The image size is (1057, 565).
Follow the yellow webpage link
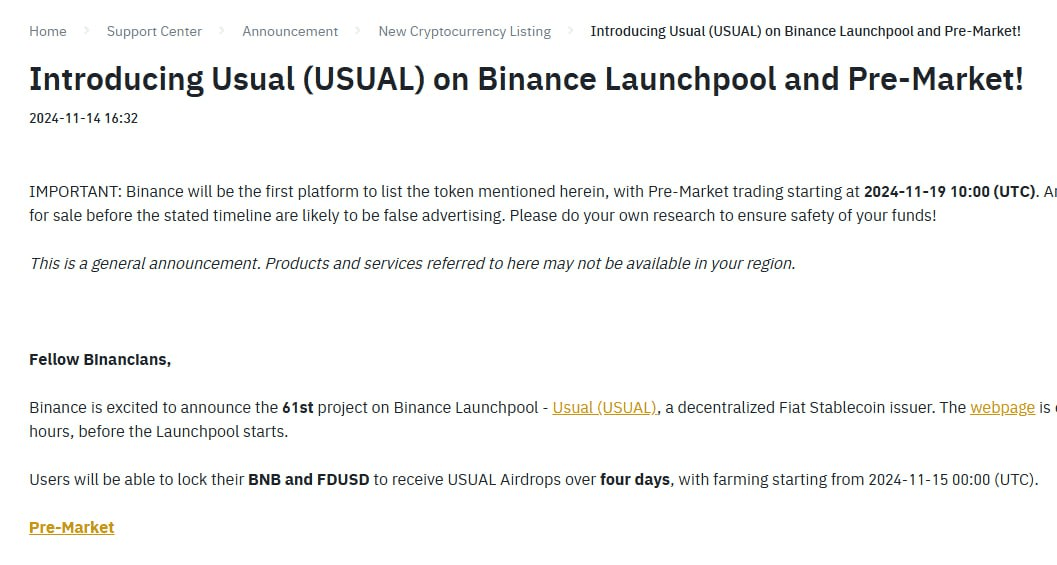1002,408
